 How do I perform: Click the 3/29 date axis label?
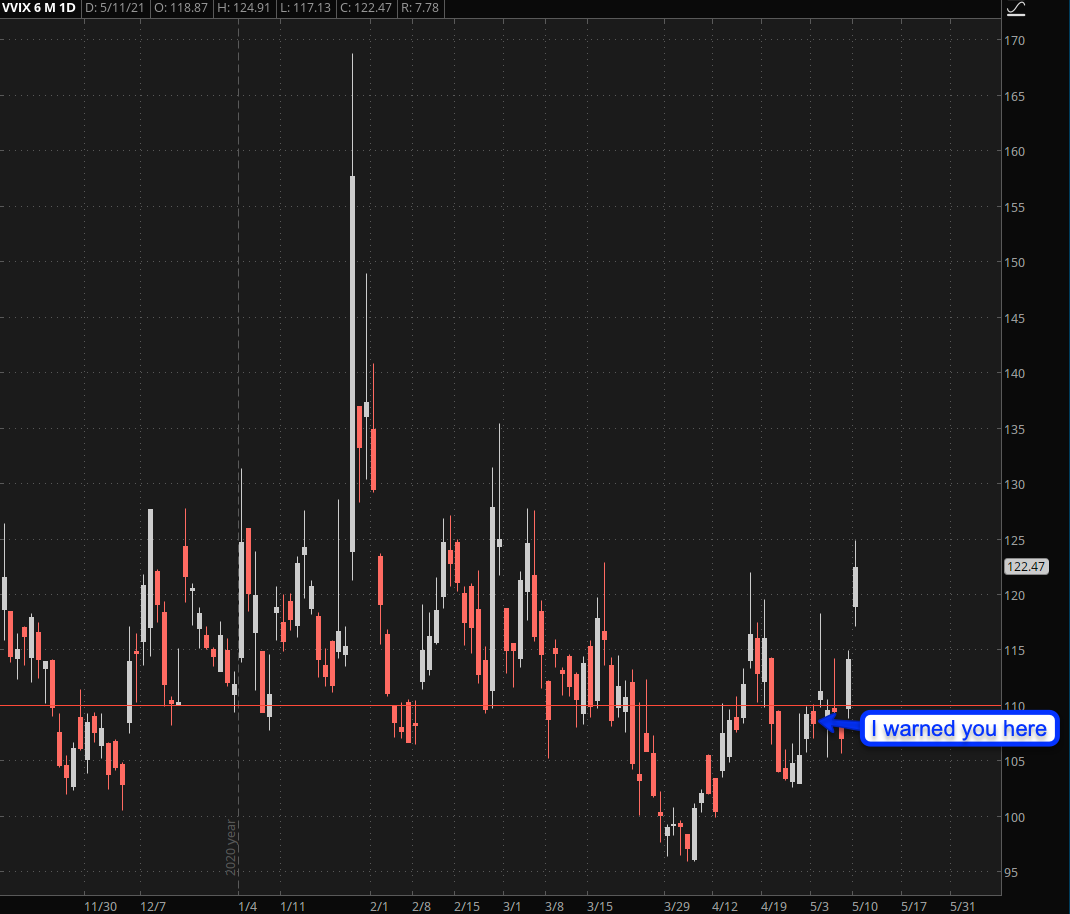[677, 906]
